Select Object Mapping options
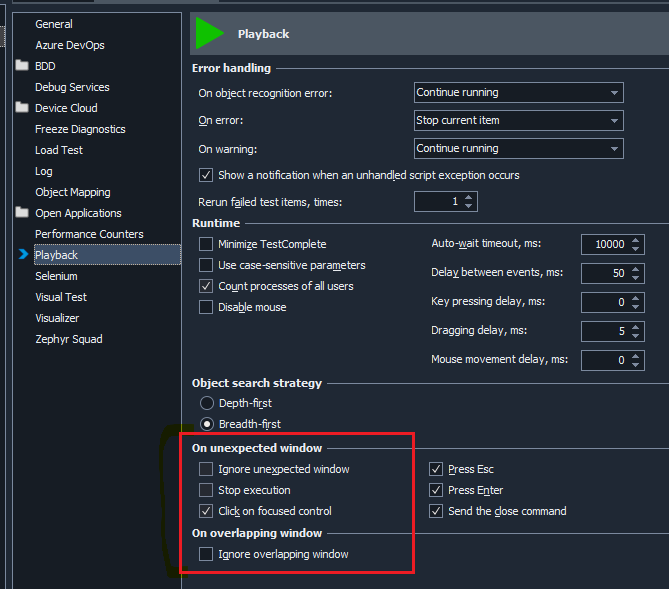Screen dimensions: 669x589 [73, 192]
